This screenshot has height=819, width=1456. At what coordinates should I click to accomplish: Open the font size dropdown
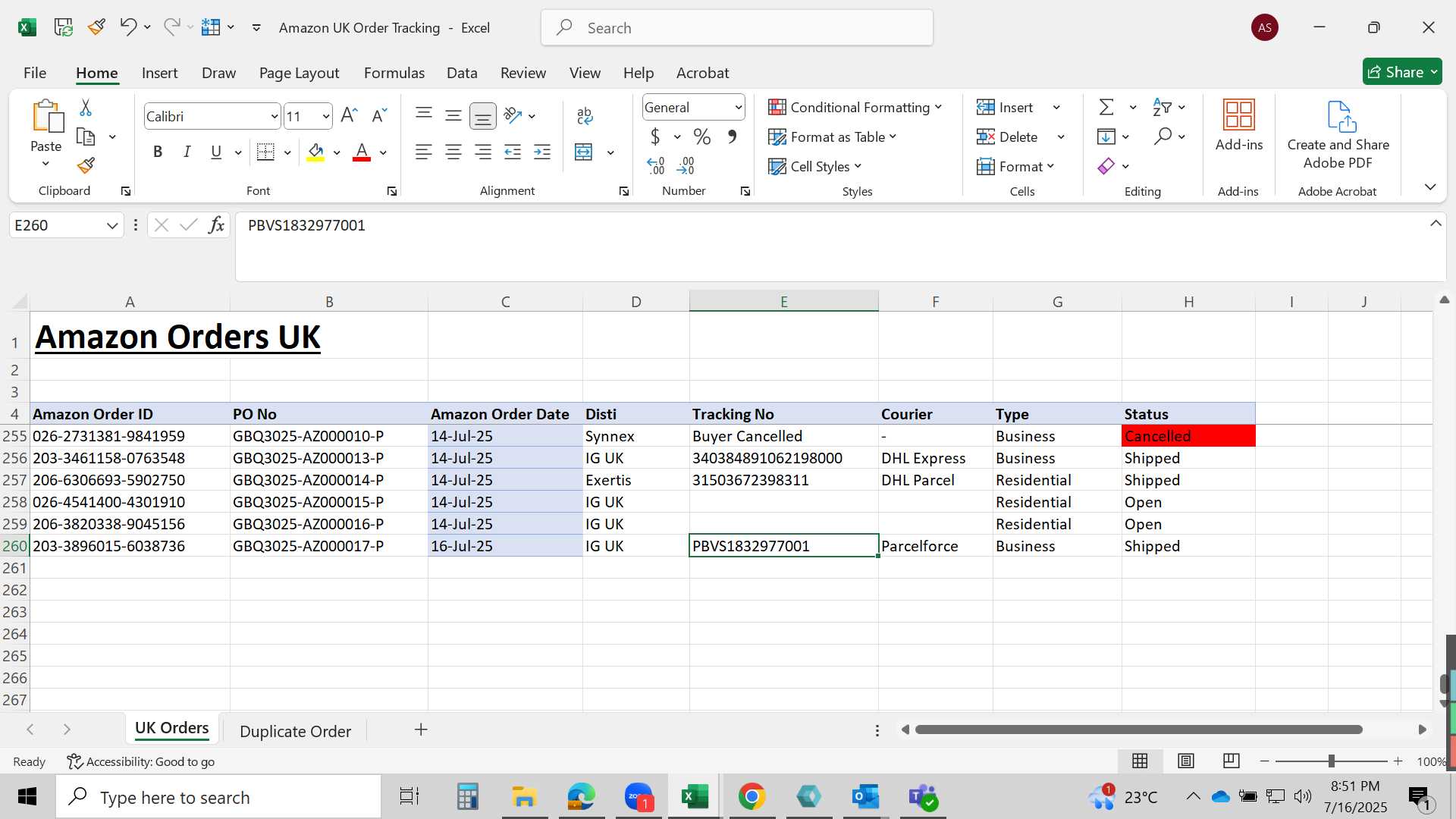click(326, 116)
